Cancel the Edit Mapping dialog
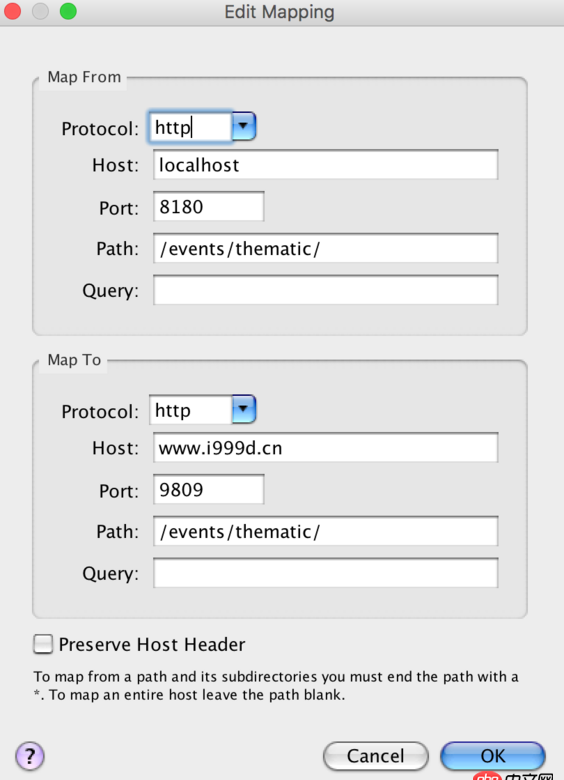Image resolution: width=564 pixels, height=780 pixels. point(376,756)
